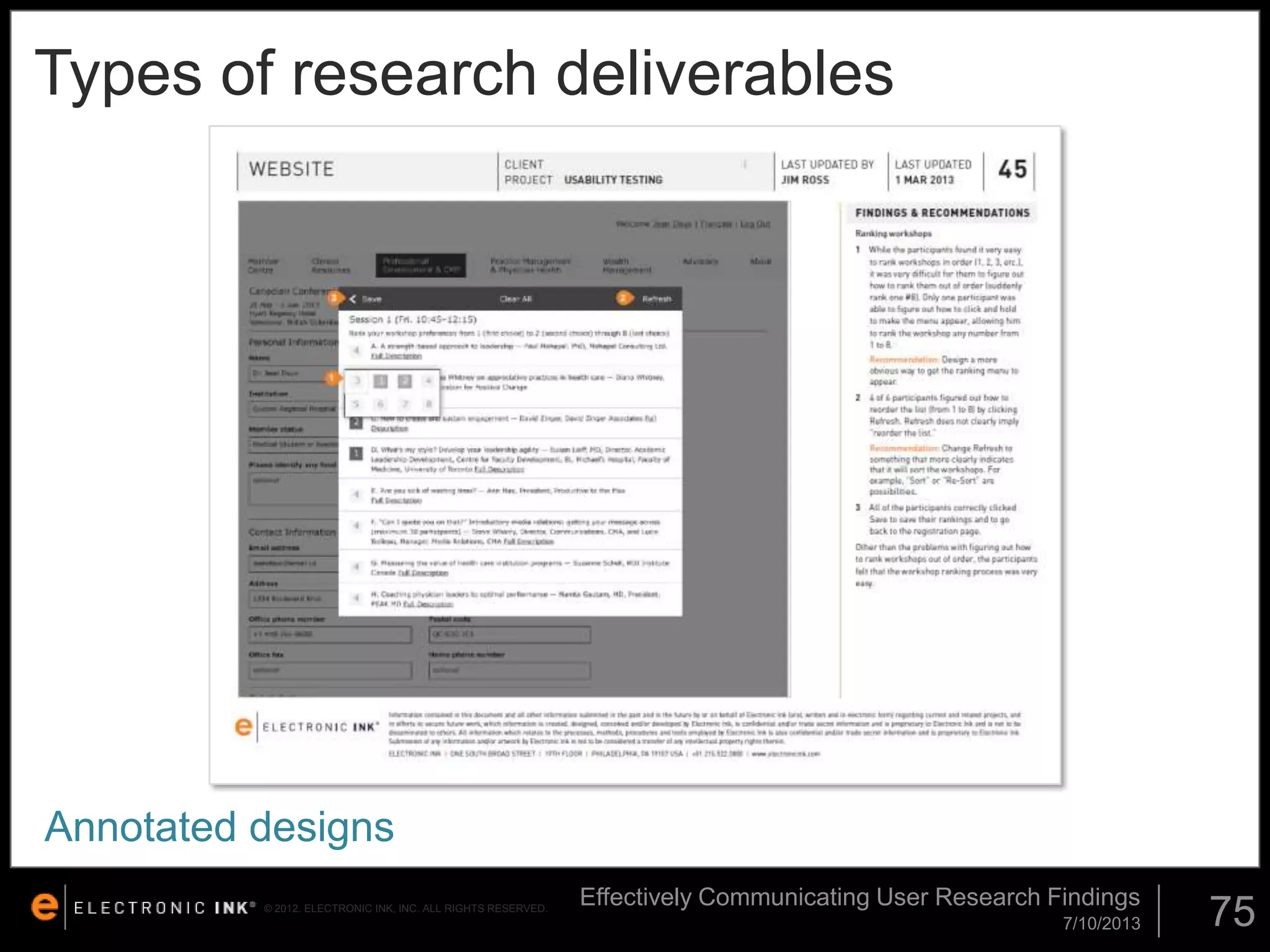Click the Log Out link
This screenshot has width=1270, height=952.
click(x=755, y=224)
